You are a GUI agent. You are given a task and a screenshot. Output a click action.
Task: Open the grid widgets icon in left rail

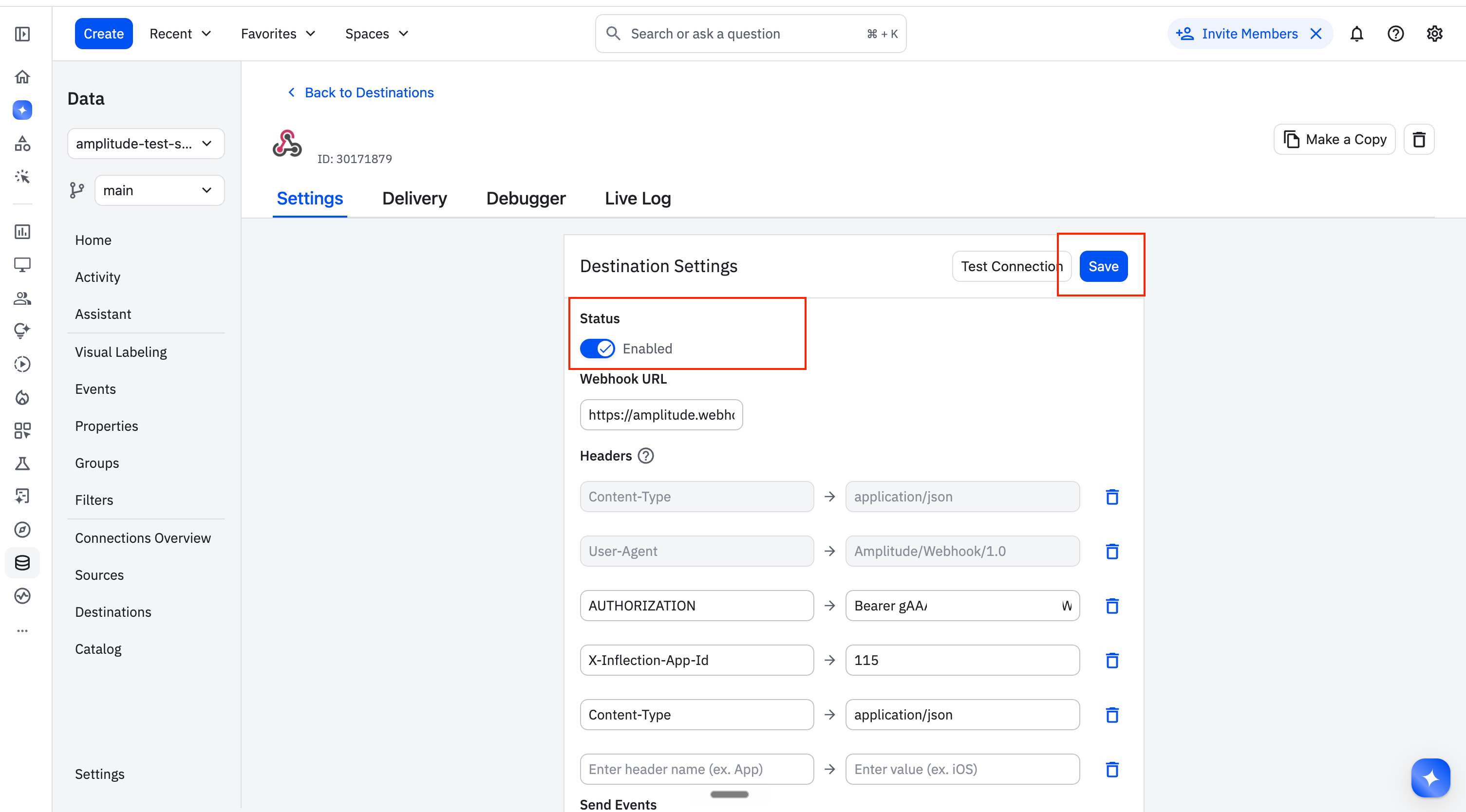coord(22,430)
